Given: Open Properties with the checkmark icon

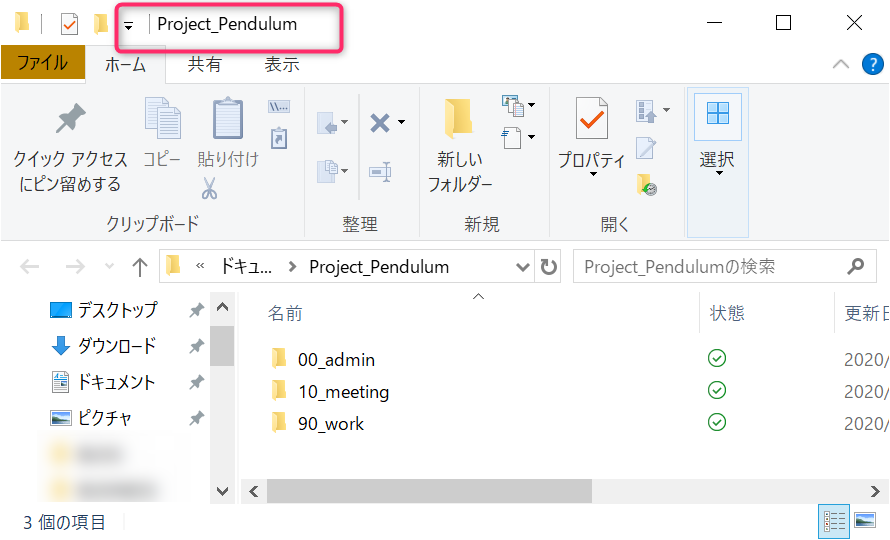Looking at the screenshot, I should [591, 120].
